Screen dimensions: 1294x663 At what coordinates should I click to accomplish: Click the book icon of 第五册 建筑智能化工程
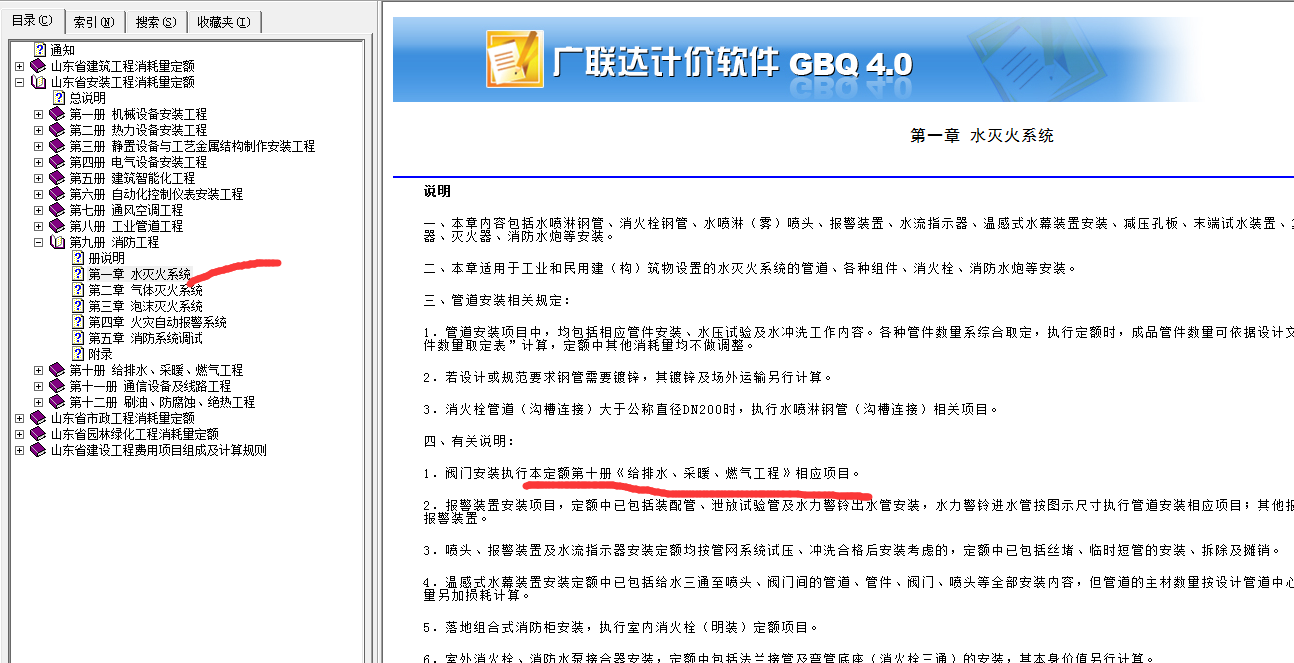pyautogui.click(x=57, y=178)
